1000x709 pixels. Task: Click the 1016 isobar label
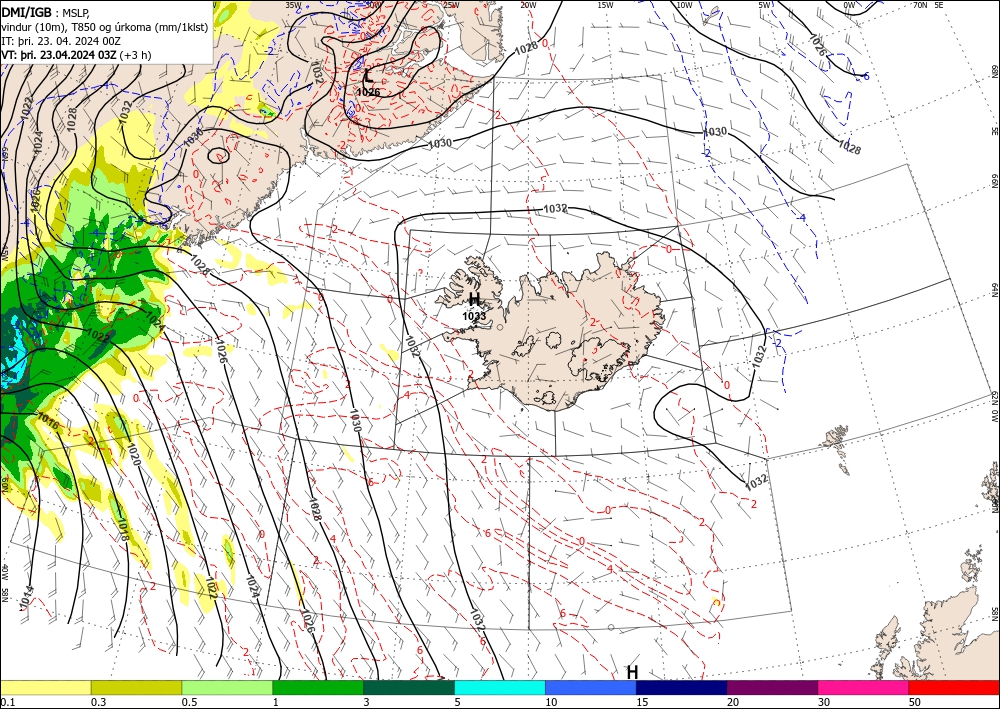pyautogui.click(x=48, y=421)
